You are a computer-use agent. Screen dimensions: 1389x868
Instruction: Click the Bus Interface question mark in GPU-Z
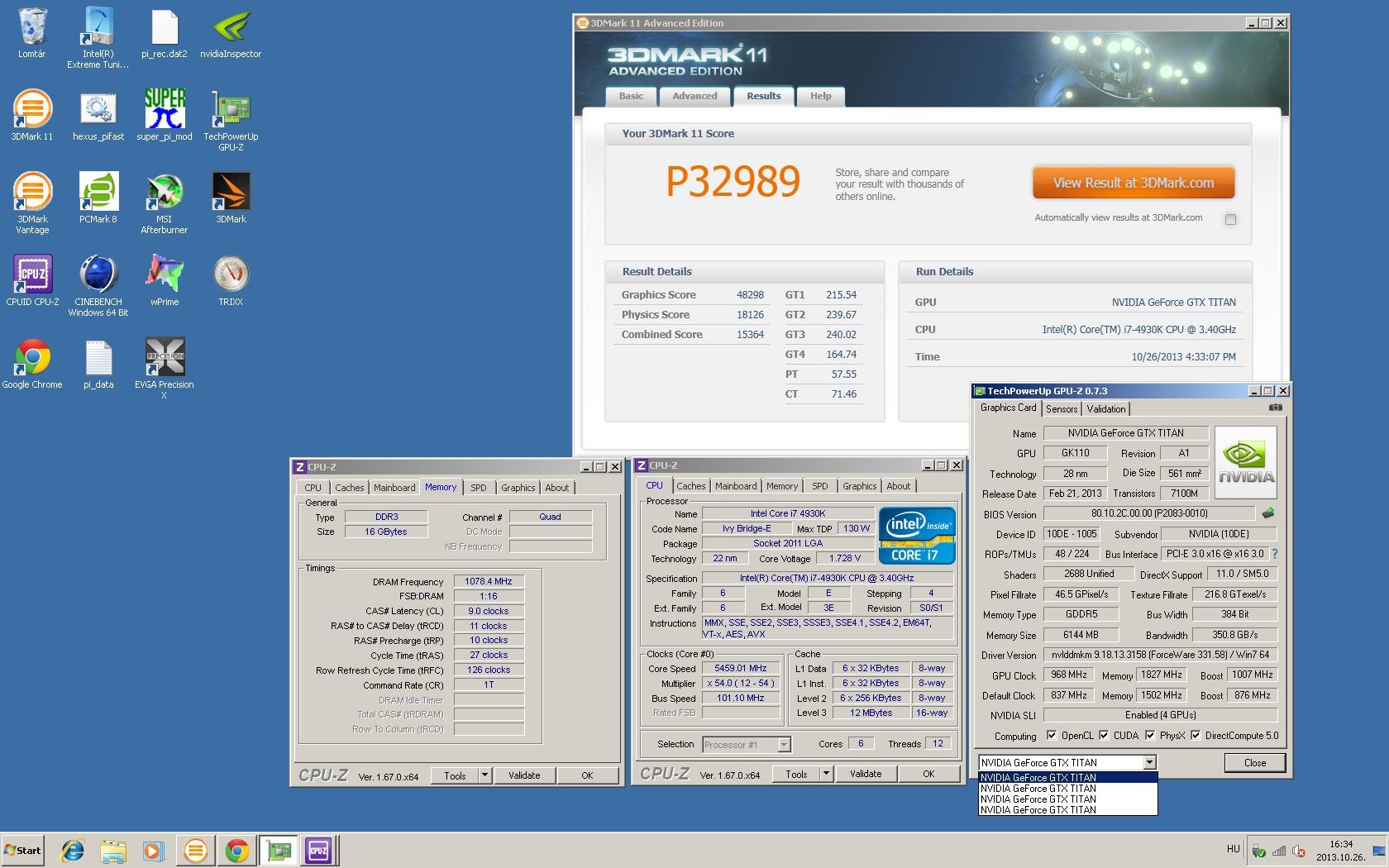point(1274,554)
